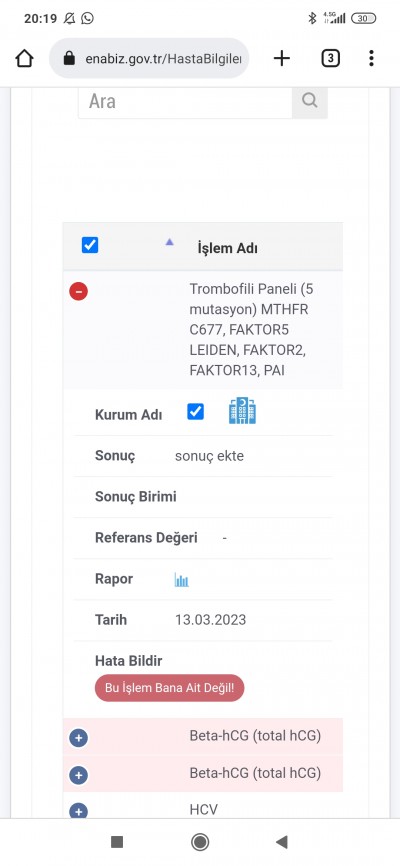Focus the Ara search field
Viewport: 400px width, 866px height.
coord(185,102)
